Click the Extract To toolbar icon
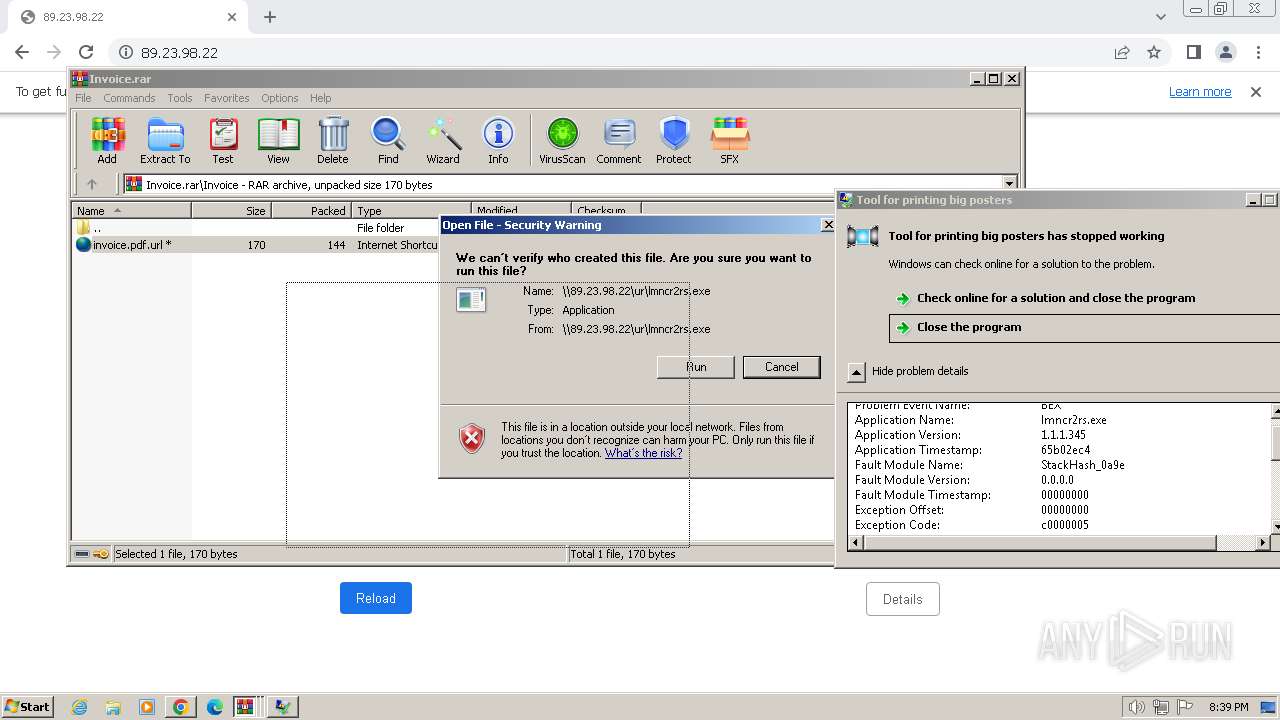 click(165, 140)
